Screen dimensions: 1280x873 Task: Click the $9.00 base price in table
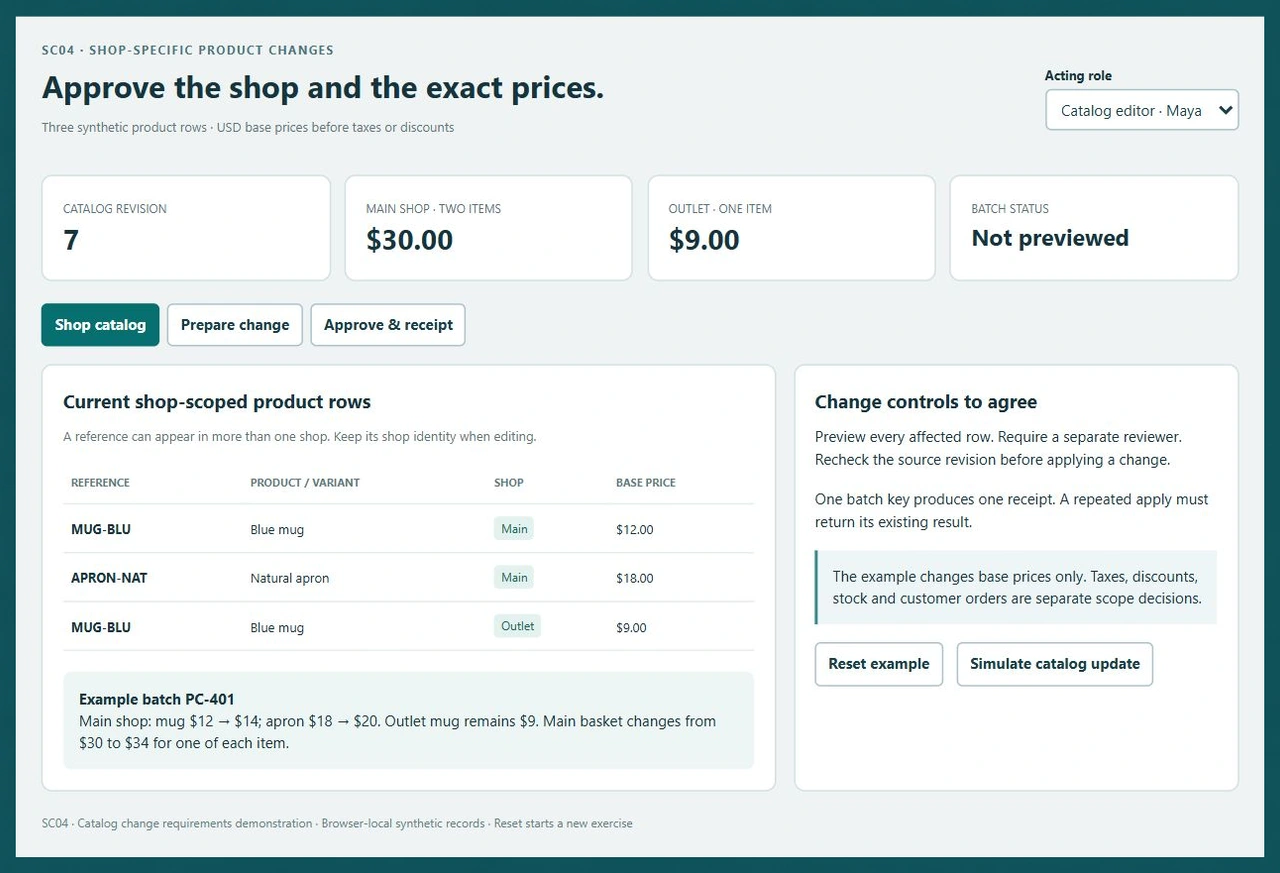click(x=631, y=628)
